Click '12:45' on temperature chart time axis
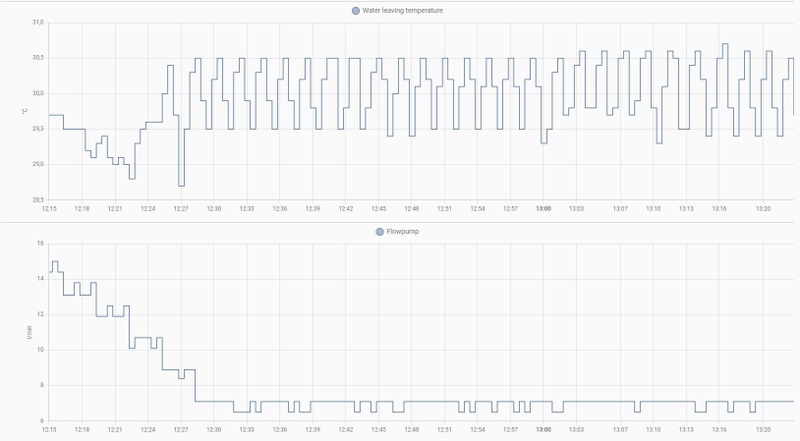800x441 pixels. tap(379, 209)
